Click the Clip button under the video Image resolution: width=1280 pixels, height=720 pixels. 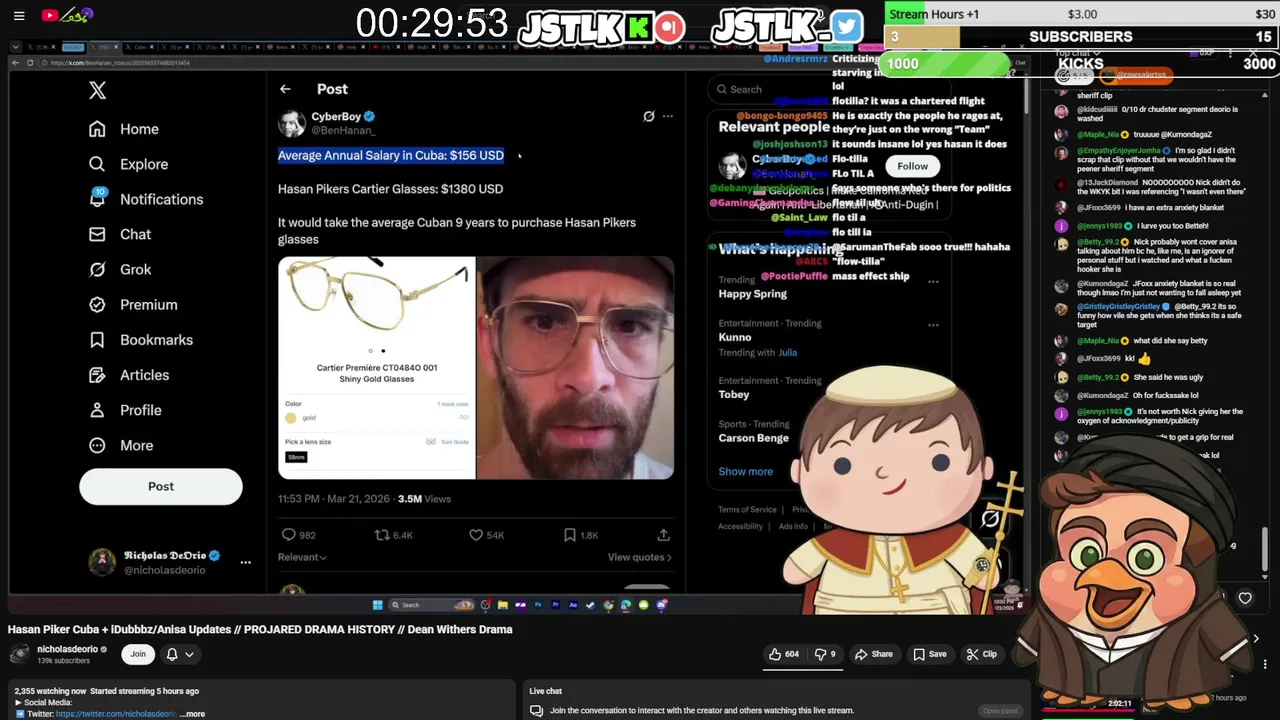pyautogui.click(x=981, y=654)
